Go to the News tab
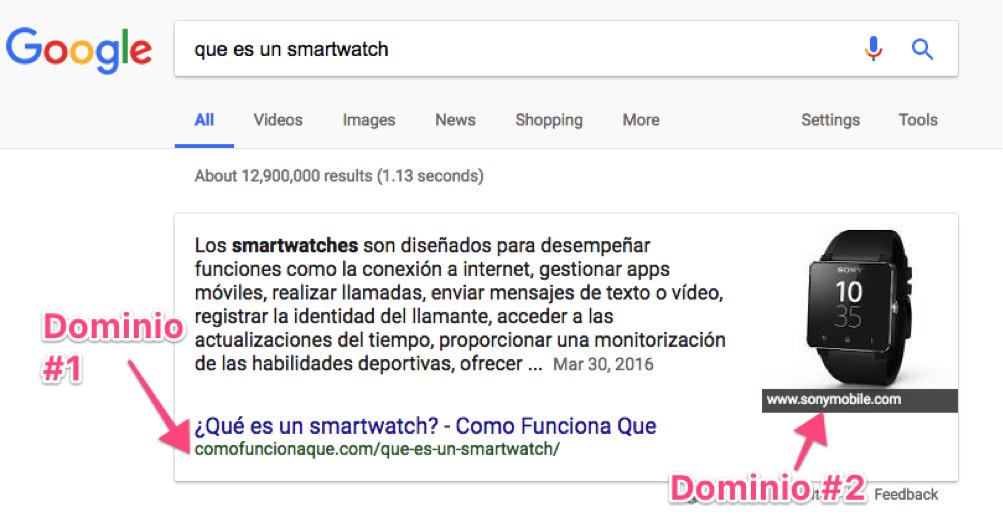1003x526 pixels. click(x=455, y=120)
